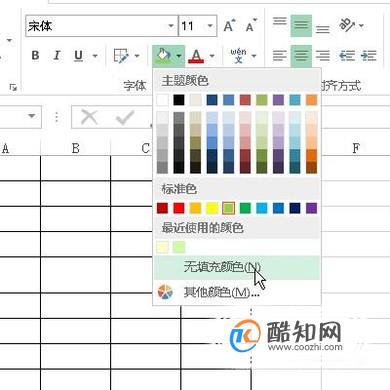This screenshot has width=390, height=390.
Task: Toggle middle vertical alignment
Action: [x=301, y=25]
